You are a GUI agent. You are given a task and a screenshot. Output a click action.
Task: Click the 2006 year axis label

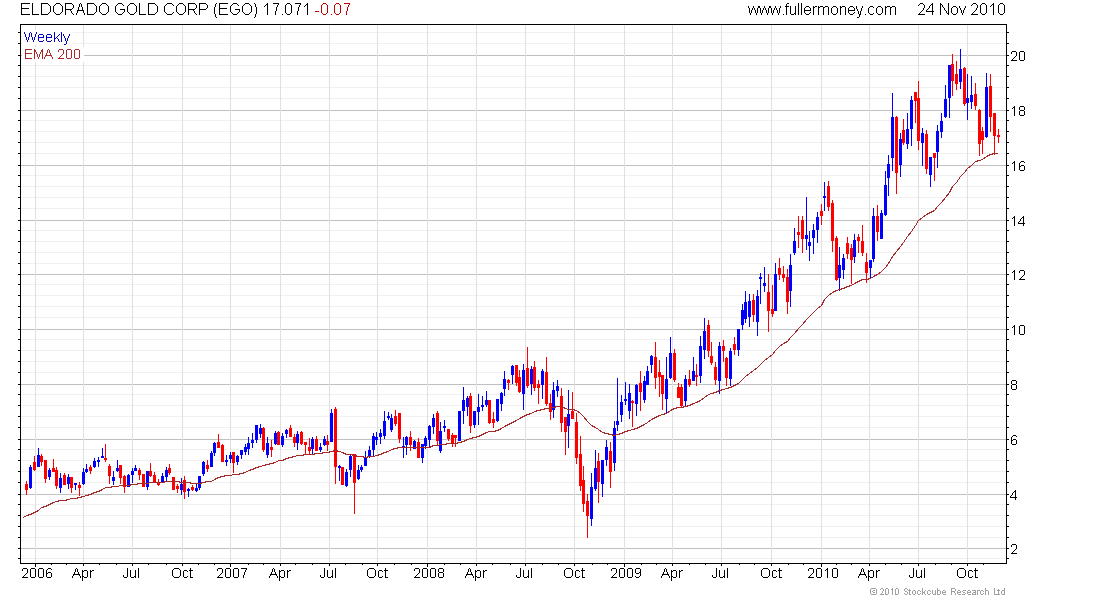(x=37, y=573)
